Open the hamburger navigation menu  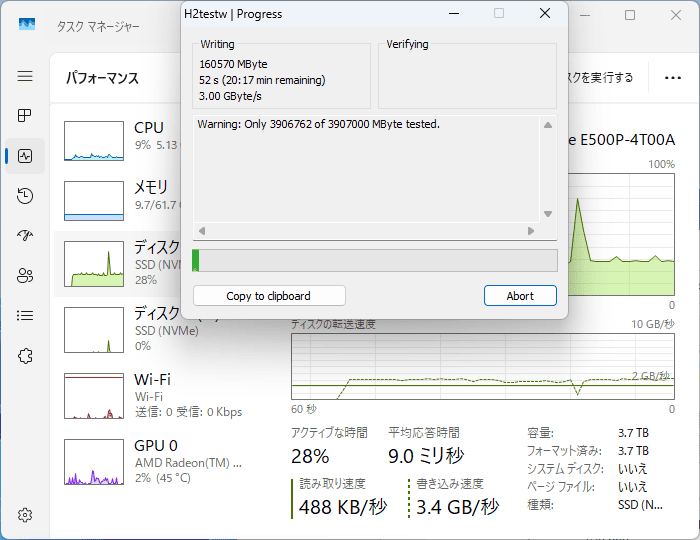(25, 76)
